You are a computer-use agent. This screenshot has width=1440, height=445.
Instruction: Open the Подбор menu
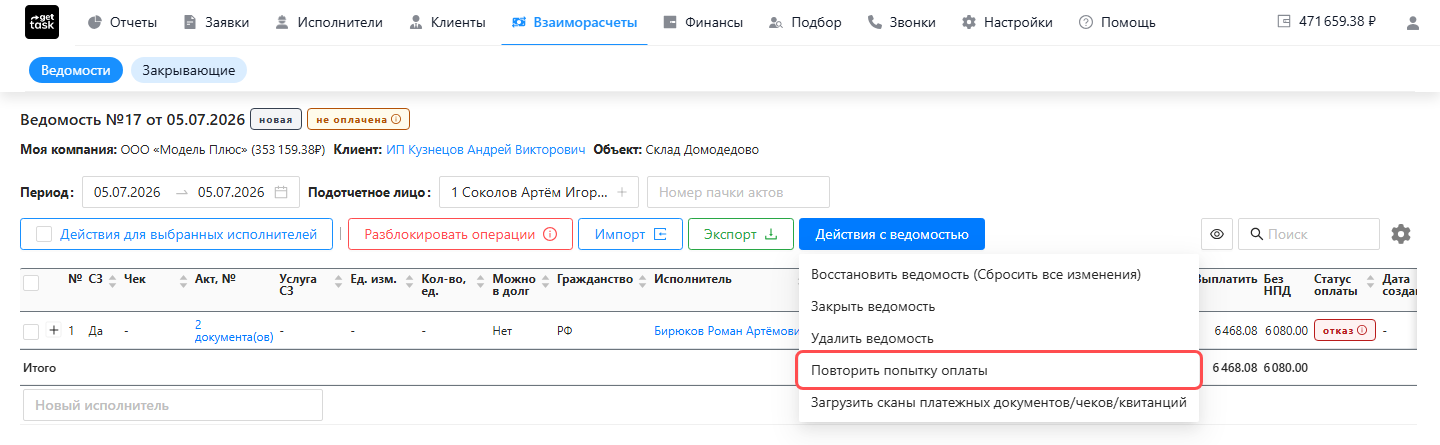805,22
